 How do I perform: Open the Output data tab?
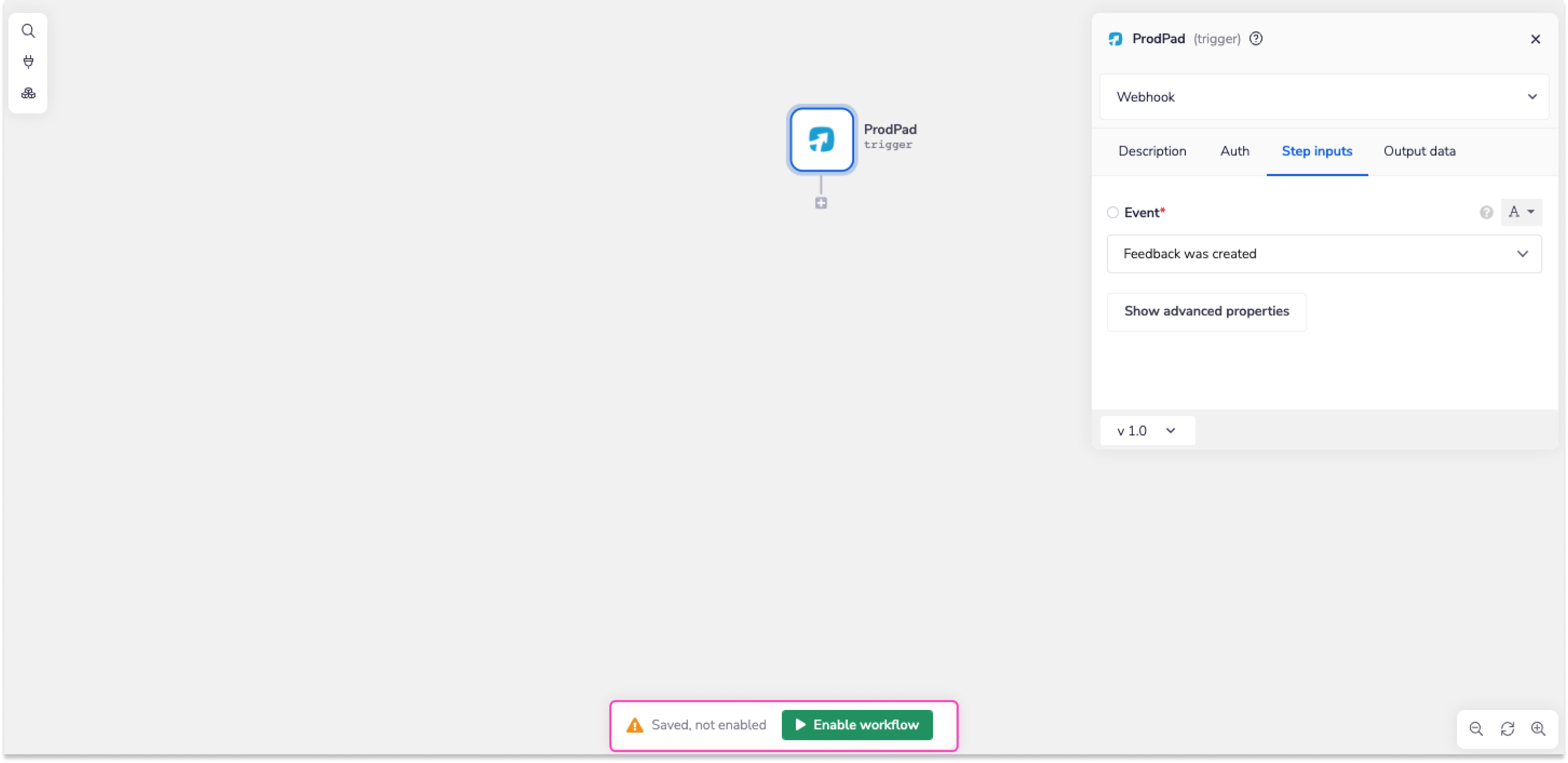[x=1419, y=151]
